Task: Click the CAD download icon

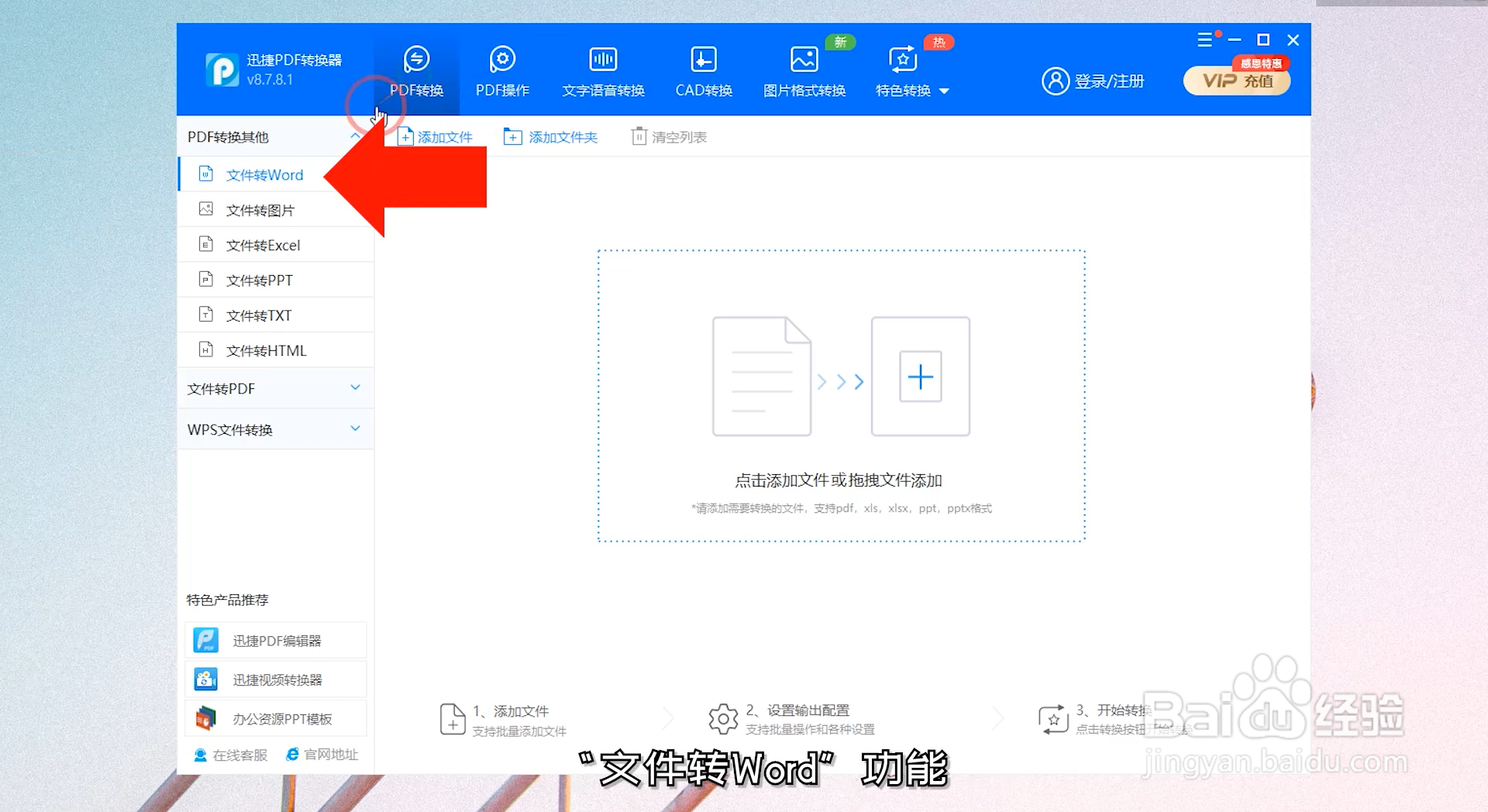Action: coord(704,59)
